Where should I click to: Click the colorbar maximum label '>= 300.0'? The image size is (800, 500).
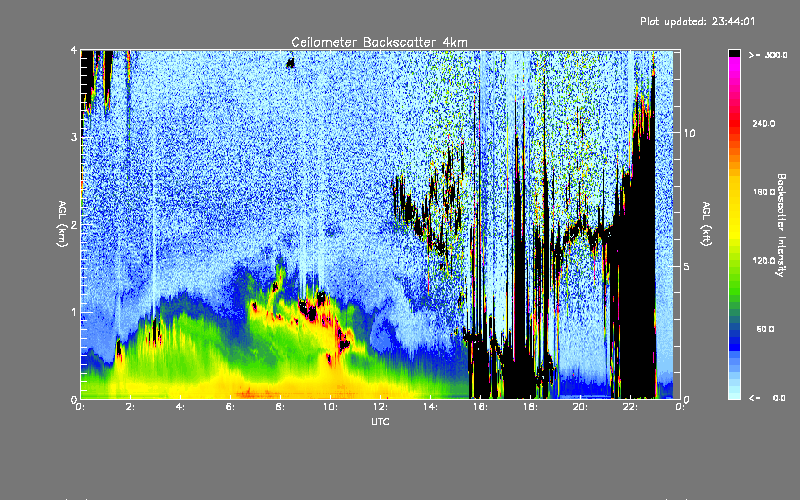tap(768, 55)
